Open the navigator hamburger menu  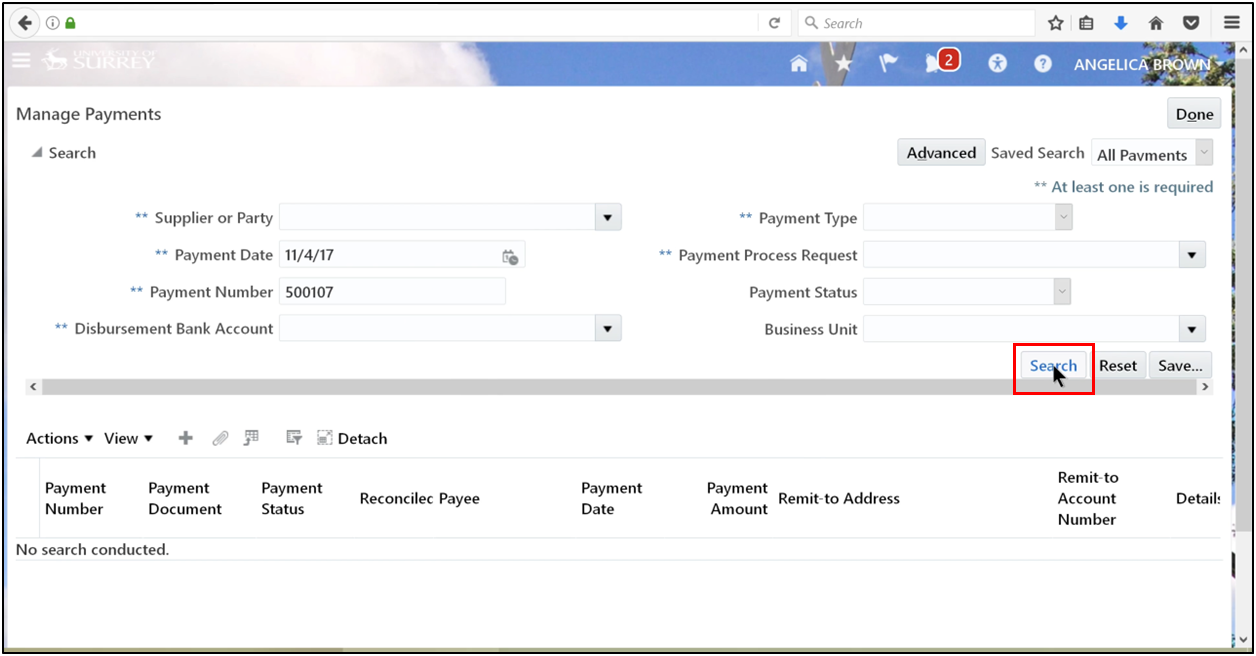pyautogui.click(x=21, y=60)
